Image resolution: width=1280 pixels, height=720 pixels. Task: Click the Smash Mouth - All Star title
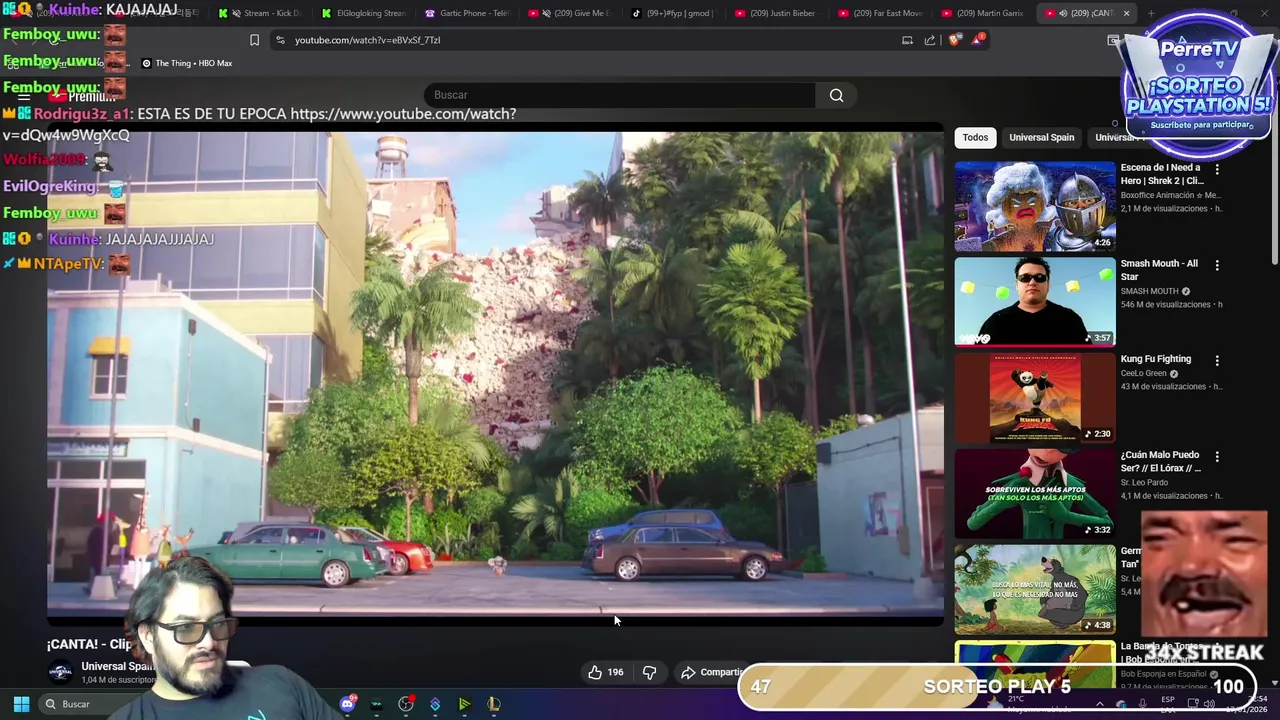tap(1159, 270)
